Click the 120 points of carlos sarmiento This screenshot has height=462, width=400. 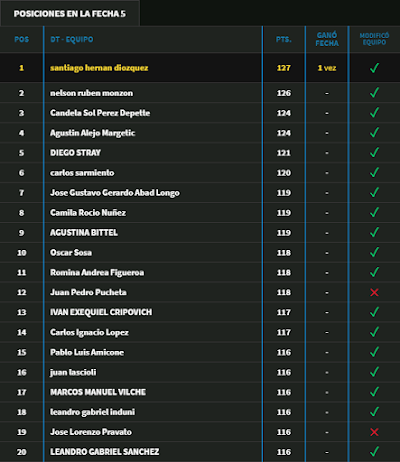284,173
